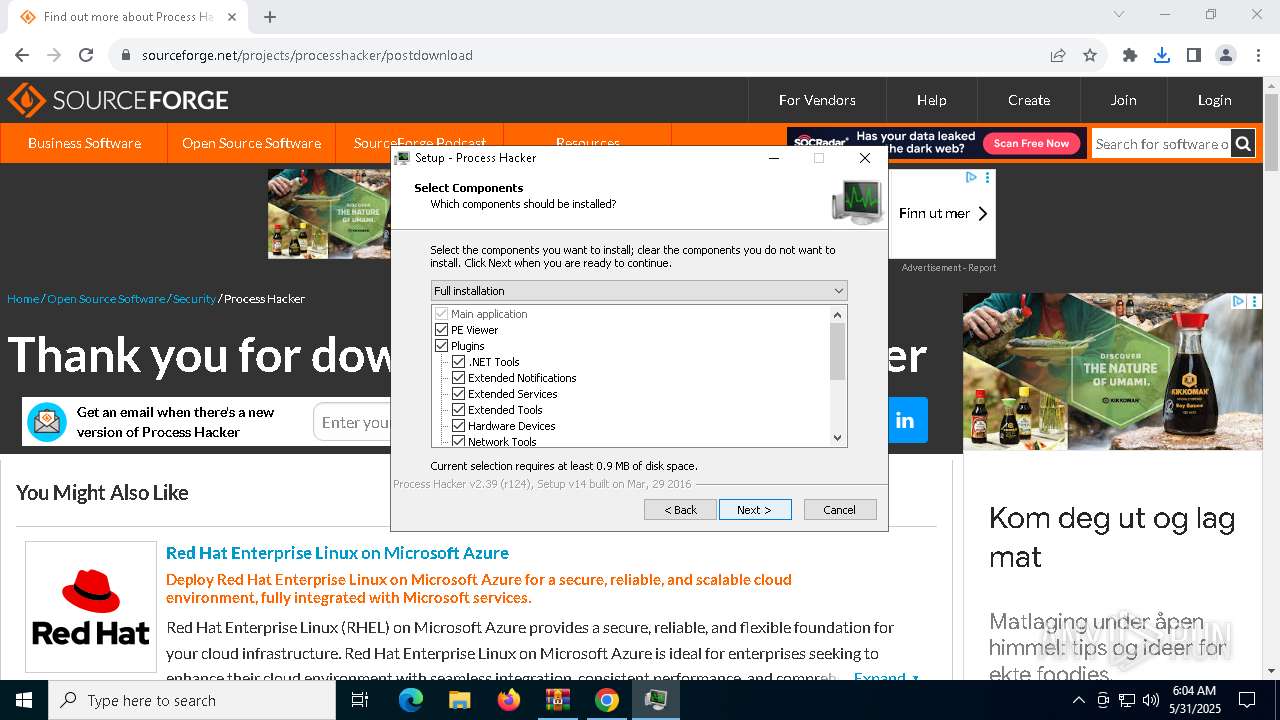Image resolution: width=1280 pixels, height=720 pixels.
Task: Uncheck Extended Tools plugin
Action: [459, 410]
